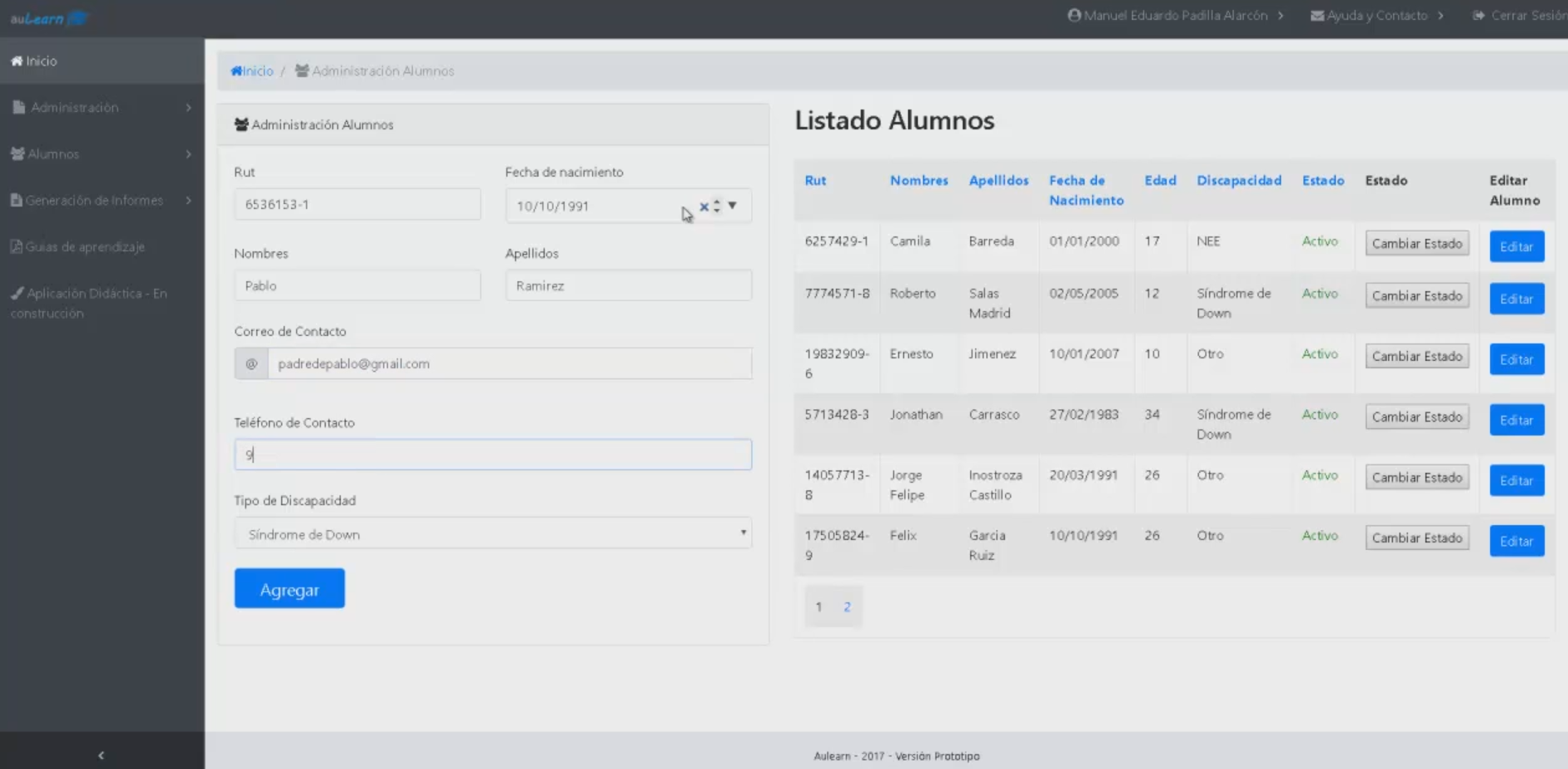Click the @ icon in Correo de Contacto

coord(250,363)
